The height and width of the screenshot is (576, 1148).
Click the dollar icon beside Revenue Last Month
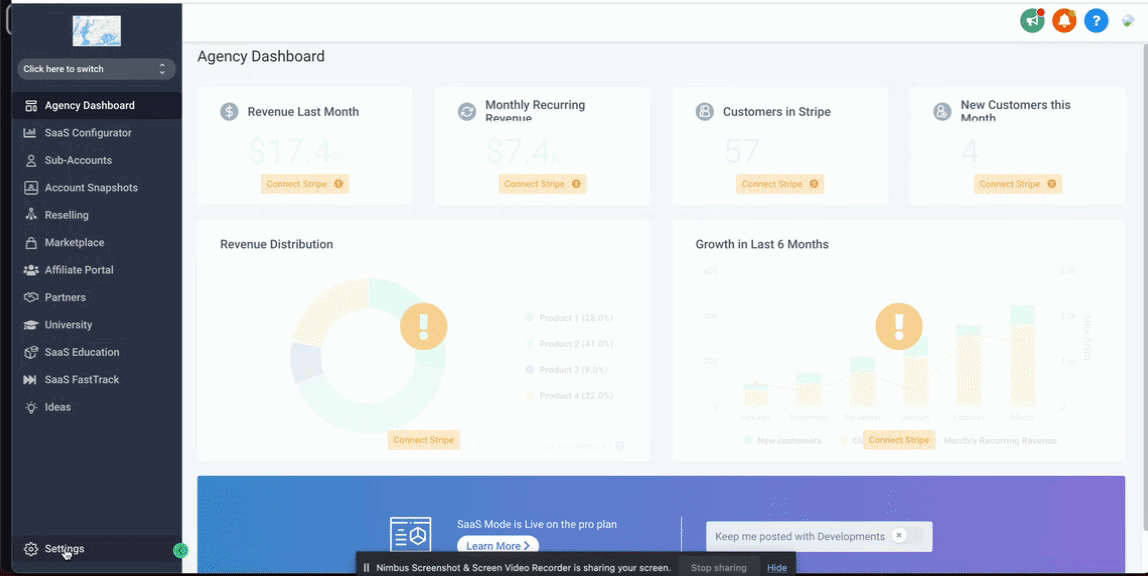(x=229, y=112)
